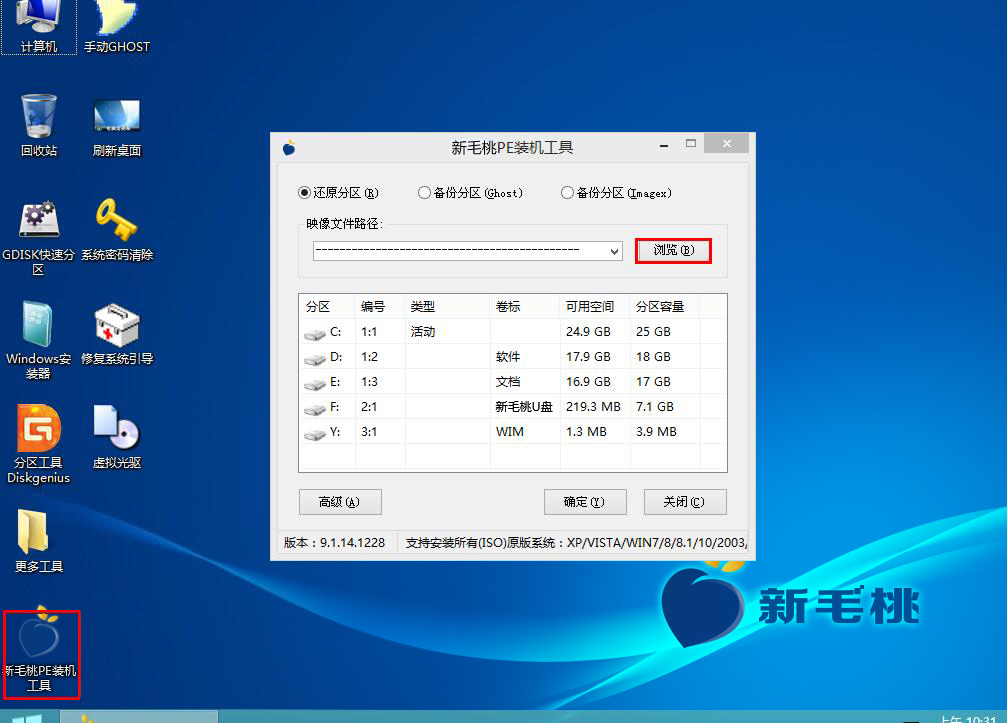Click the 修复系统引导 toolbox icon
Screen dimensions: 1007x723
[116, 334]
